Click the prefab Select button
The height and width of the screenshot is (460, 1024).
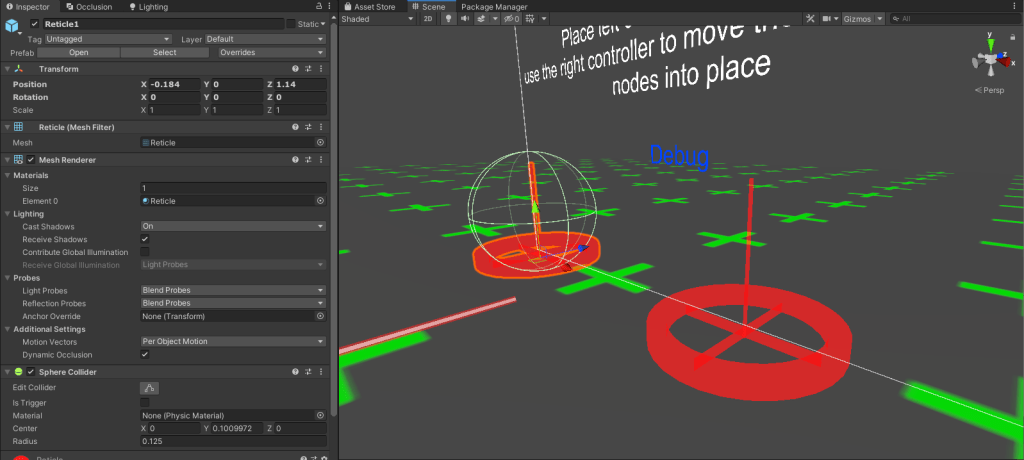point(164,53)
